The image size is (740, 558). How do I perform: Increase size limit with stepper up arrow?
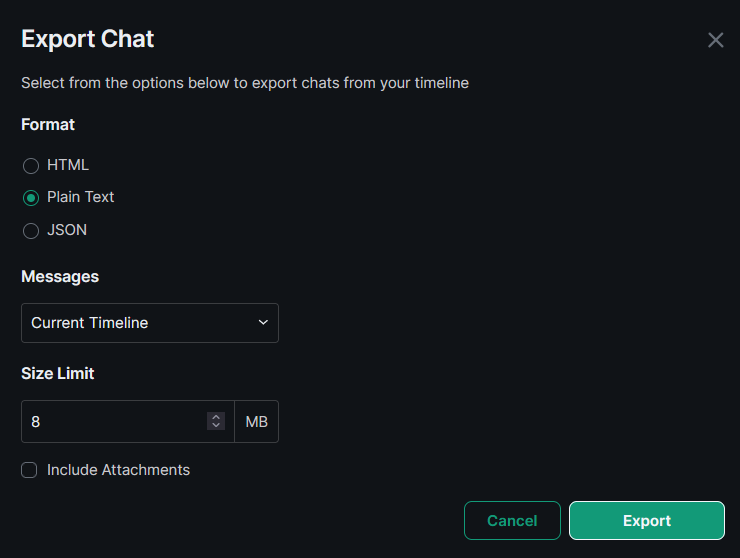click(x=216, y=417)
